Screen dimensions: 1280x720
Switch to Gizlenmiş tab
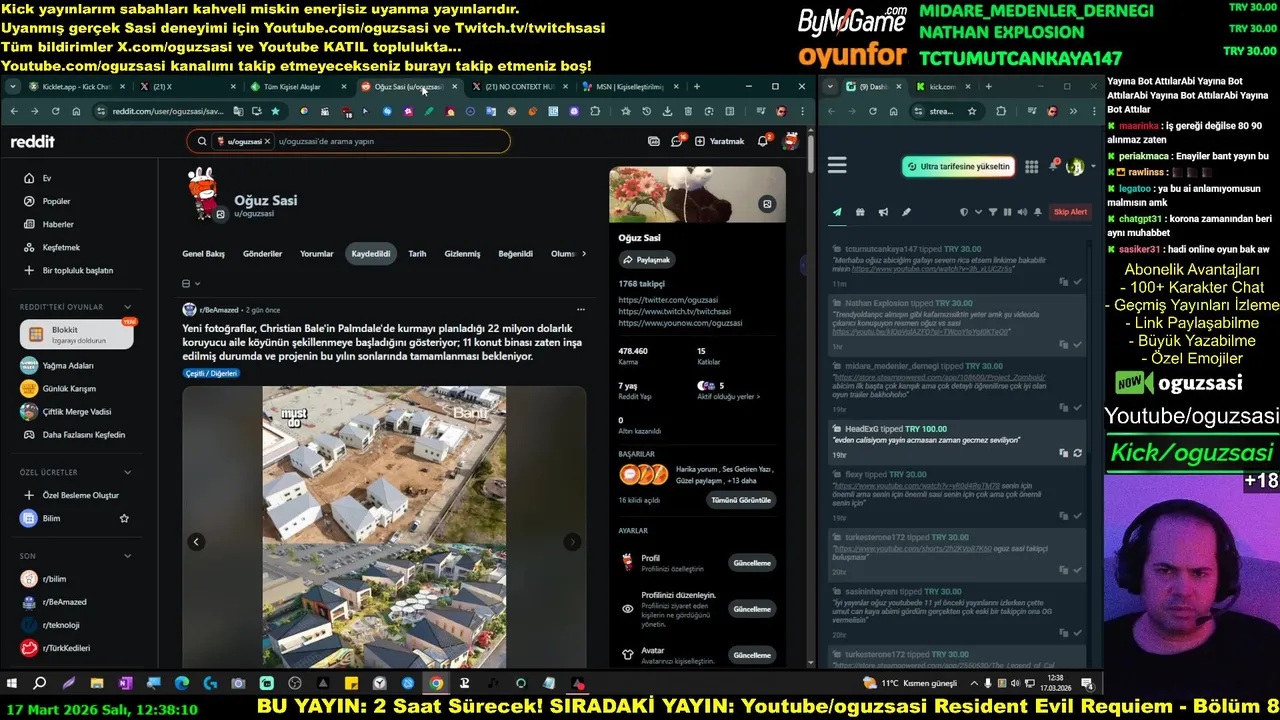[462, 254]
